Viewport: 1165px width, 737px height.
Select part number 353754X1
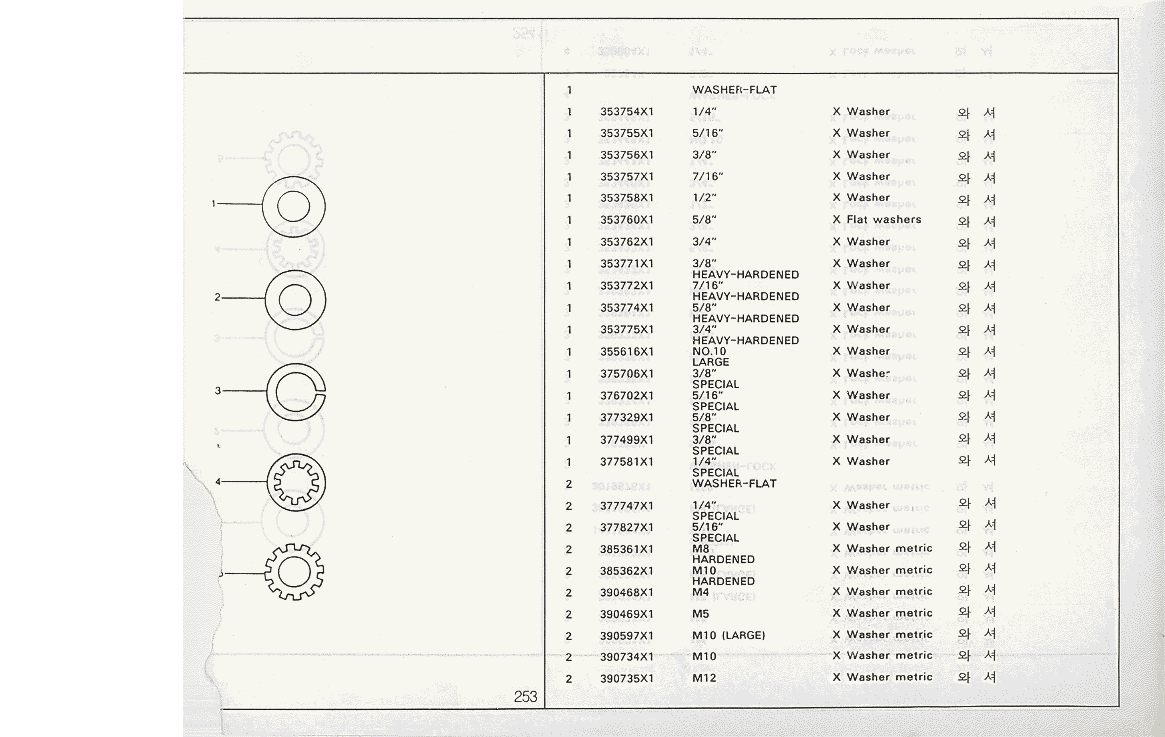click(626, 112)
